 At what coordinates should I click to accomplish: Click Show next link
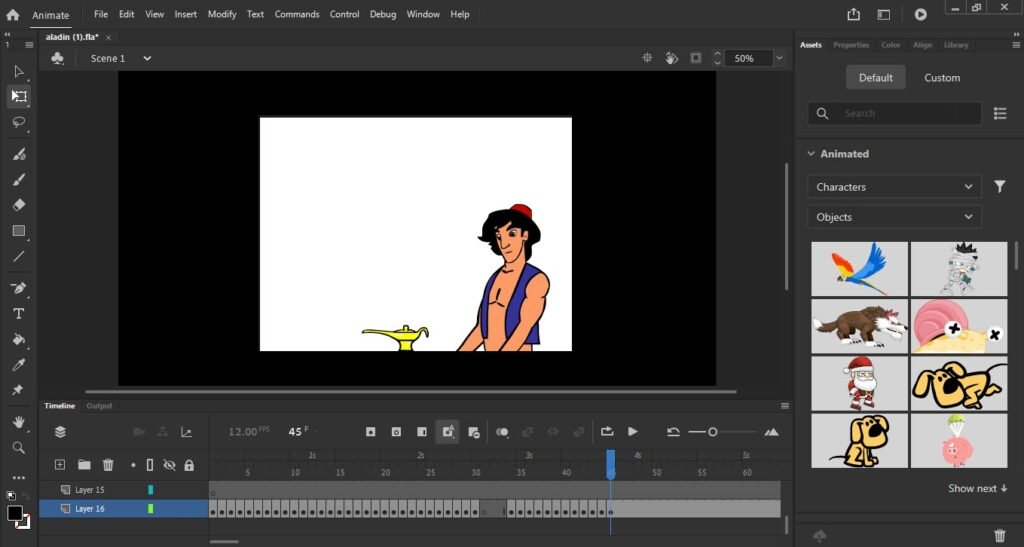[978, 488]
